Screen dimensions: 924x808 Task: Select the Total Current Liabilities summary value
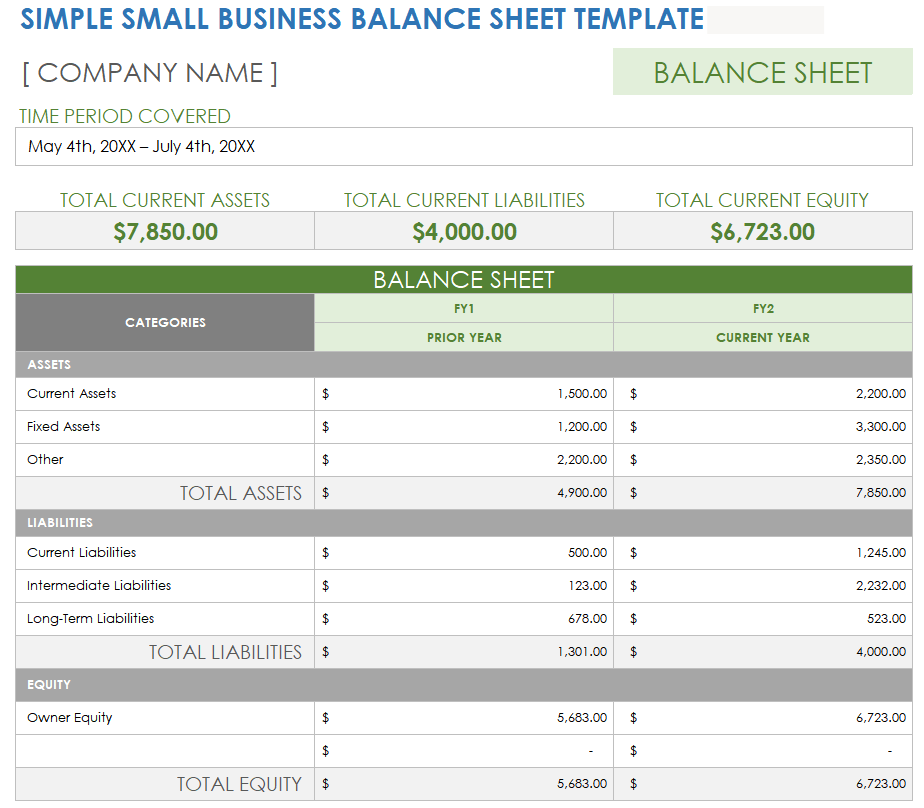pos(464,232)
